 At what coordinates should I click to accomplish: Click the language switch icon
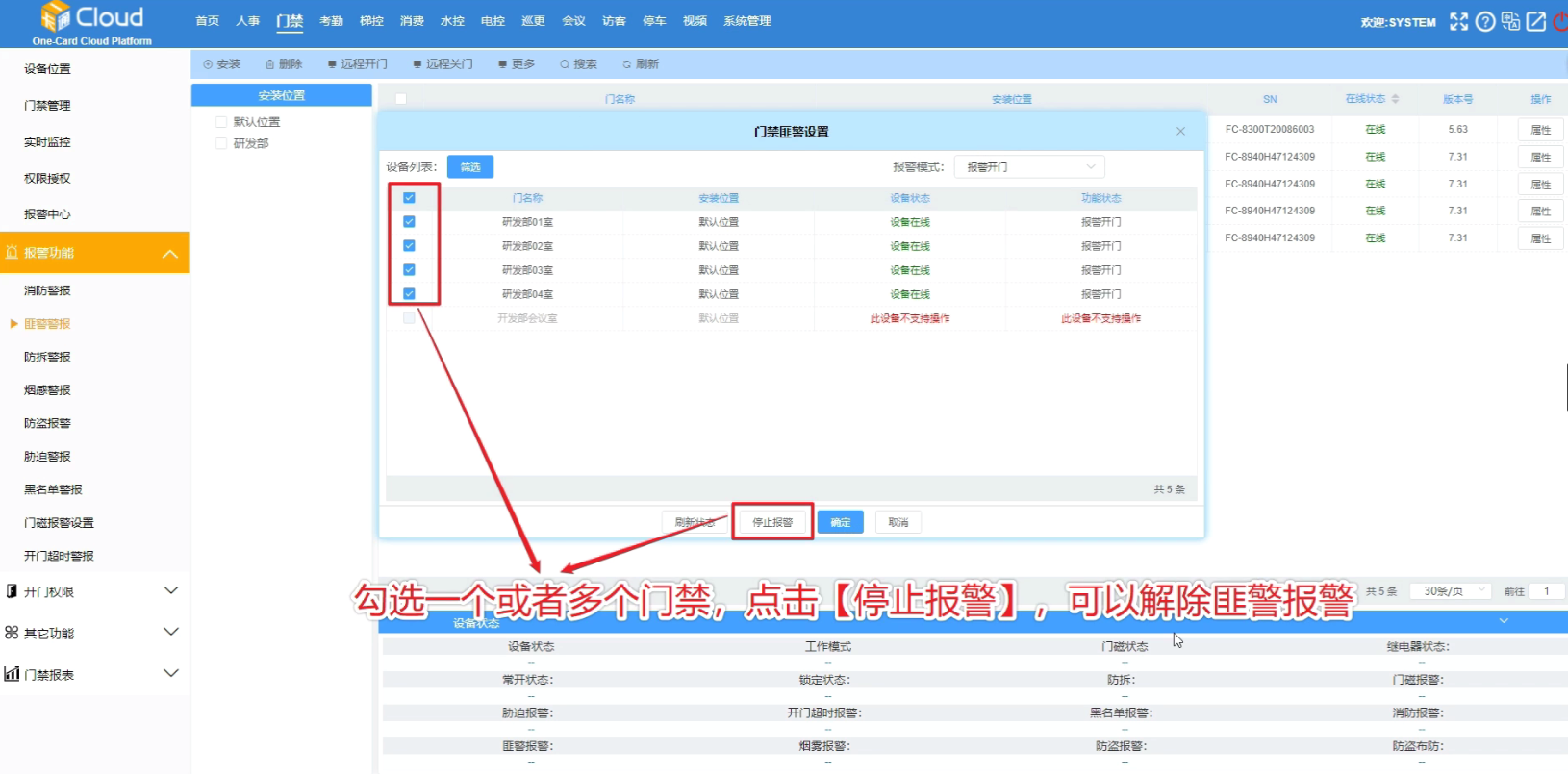(1511, 21)
